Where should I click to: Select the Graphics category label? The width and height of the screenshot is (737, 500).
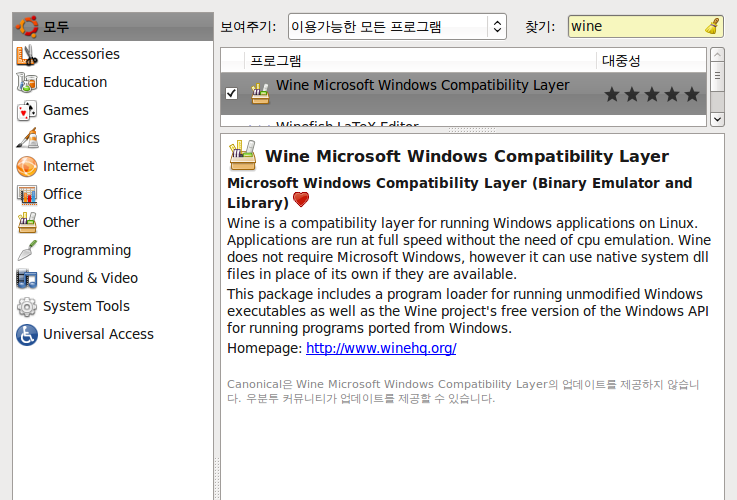point(71,138)
